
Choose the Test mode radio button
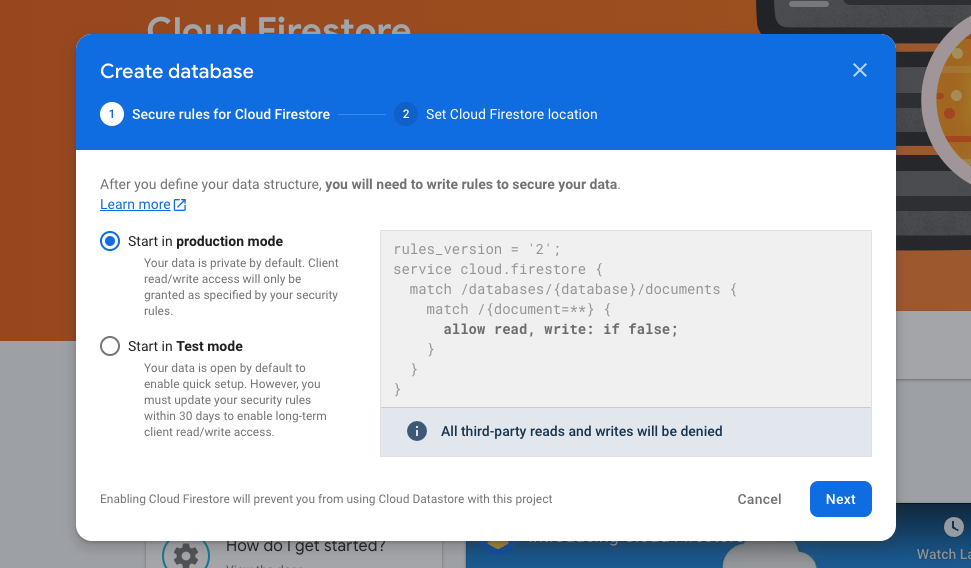pyautogui.click(x=110, y=346)
